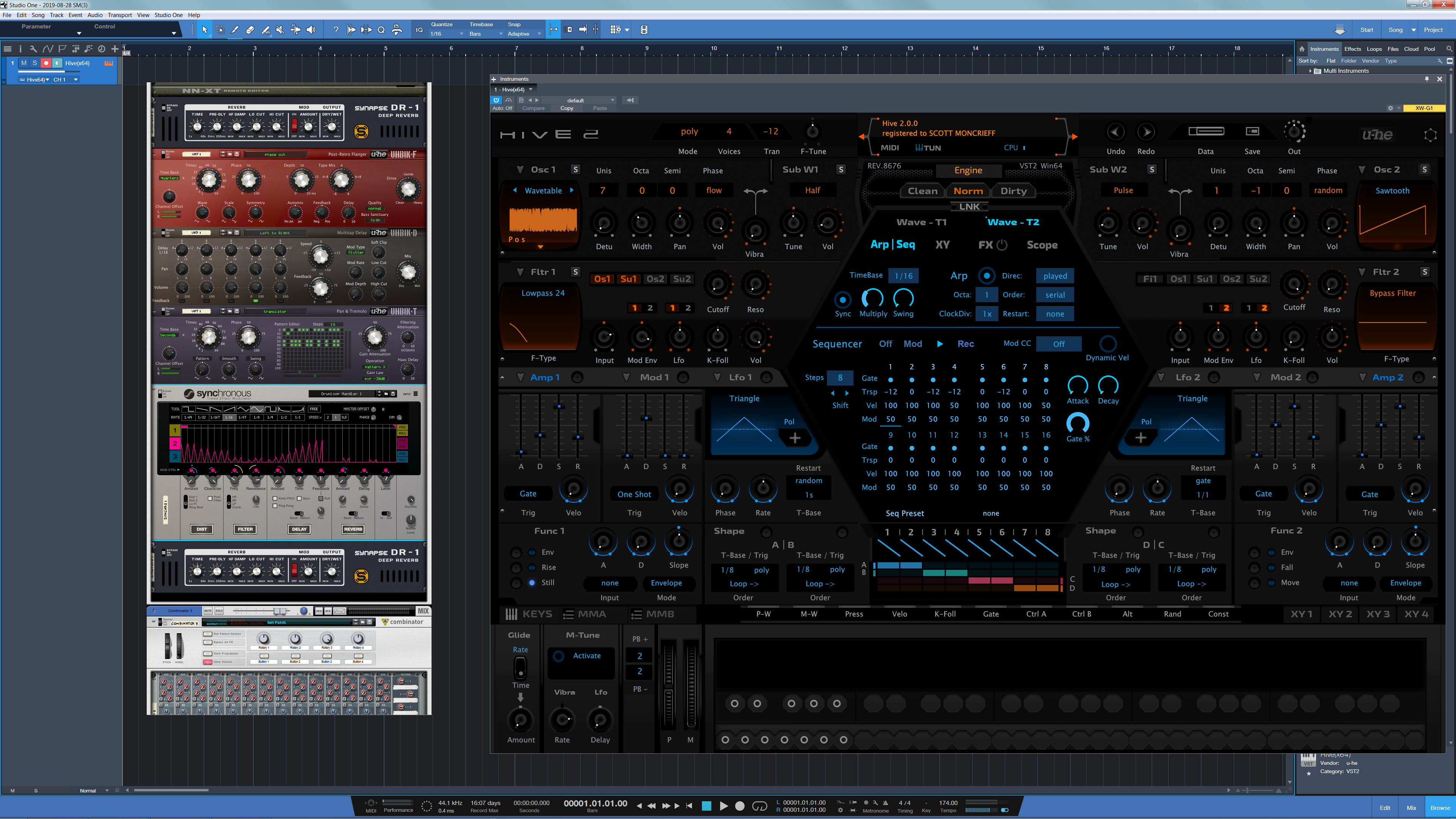Click the transport Record button

[x=739, y=806]
